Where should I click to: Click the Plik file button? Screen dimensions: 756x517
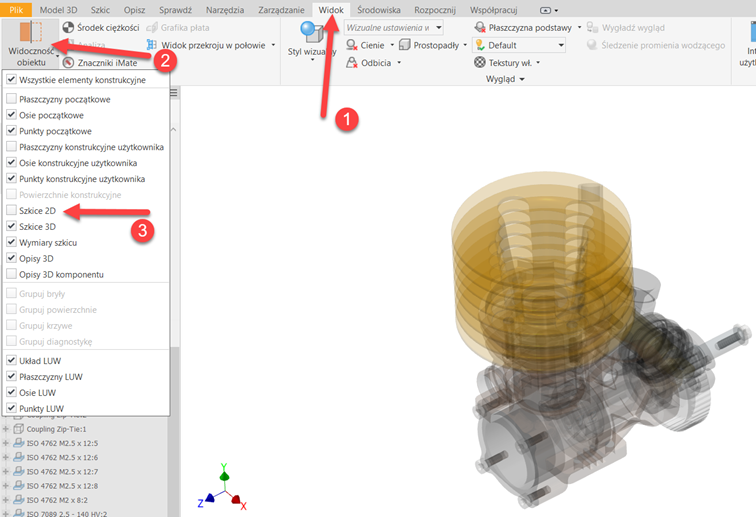coord(15,9)
